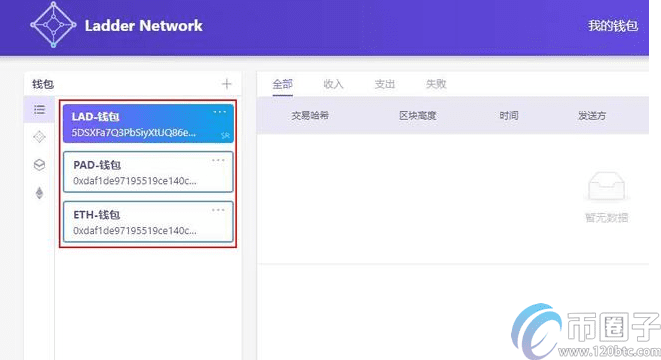Click the empty inbox no-data icon
Image resolution: width=661 pixels, height=360 pixels.
tap(606, 186)
